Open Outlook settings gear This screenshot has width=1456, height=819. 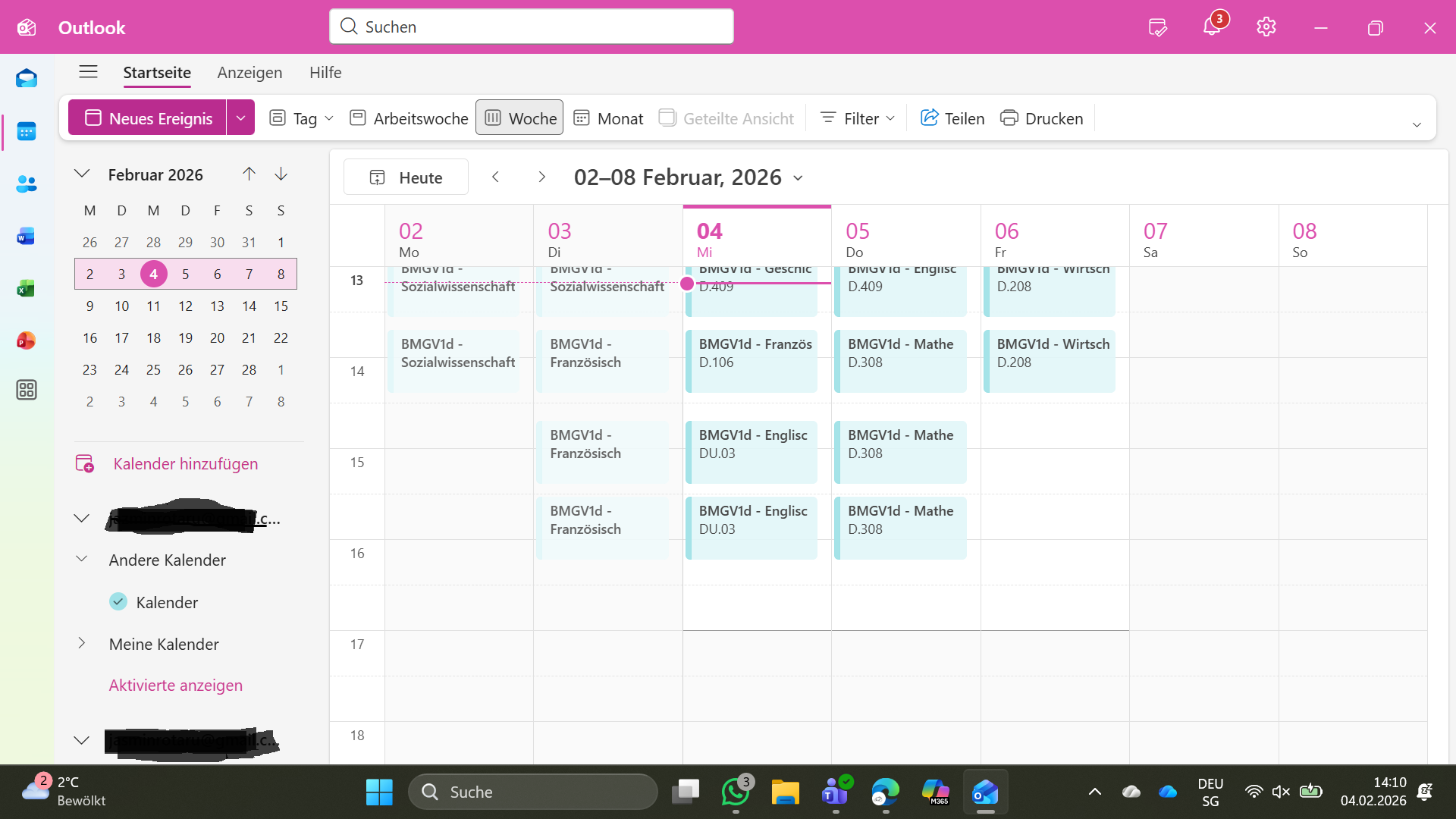point(1266,27)
